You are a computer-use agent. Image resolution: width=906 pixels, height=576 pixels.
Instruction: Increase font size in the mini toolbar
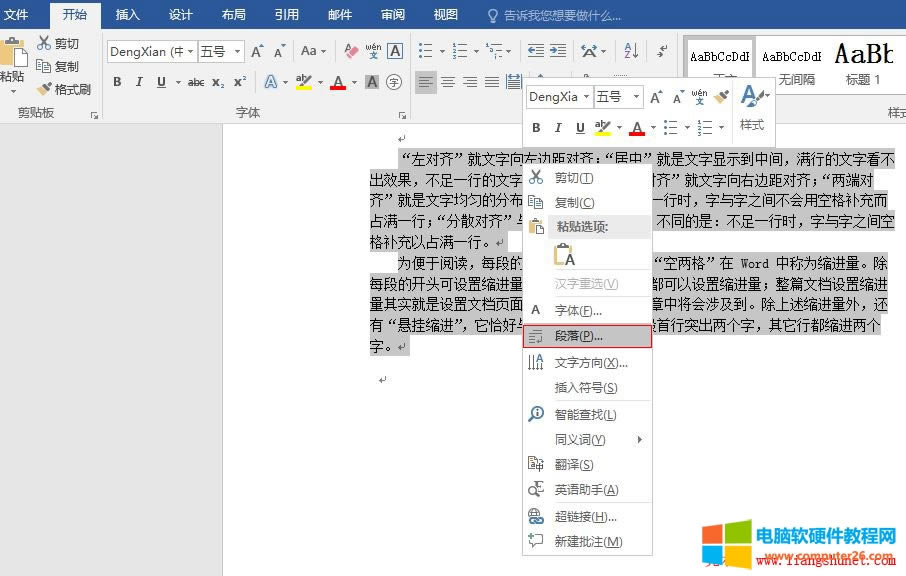[x=656, y=95]
